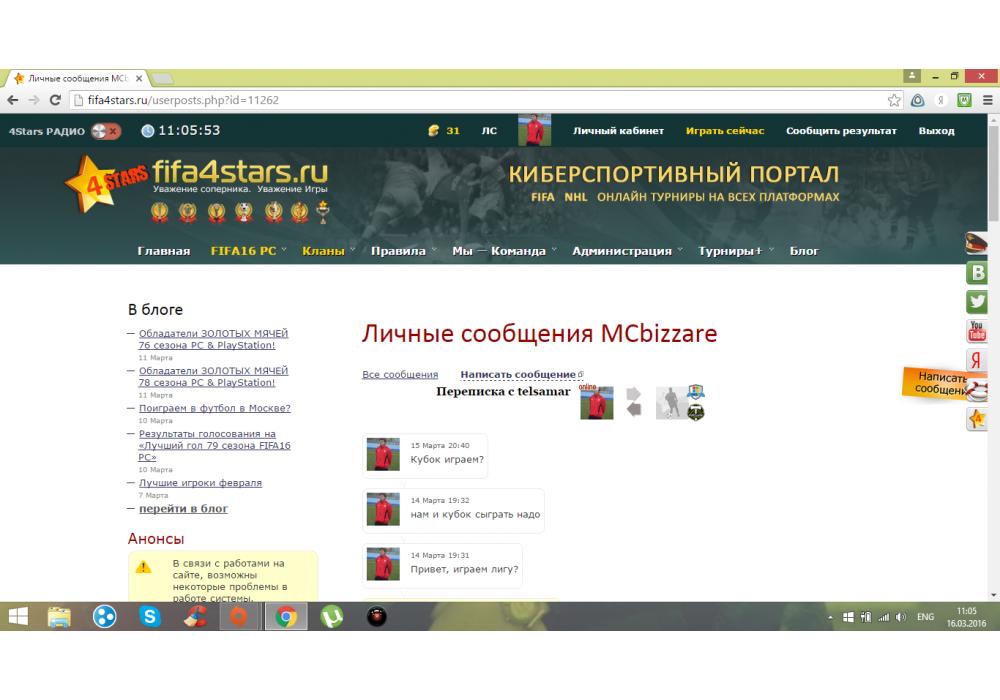This screenshot has width=1000, height=700.
Task: Click Сообщить результат
Action: click(841, 131)
